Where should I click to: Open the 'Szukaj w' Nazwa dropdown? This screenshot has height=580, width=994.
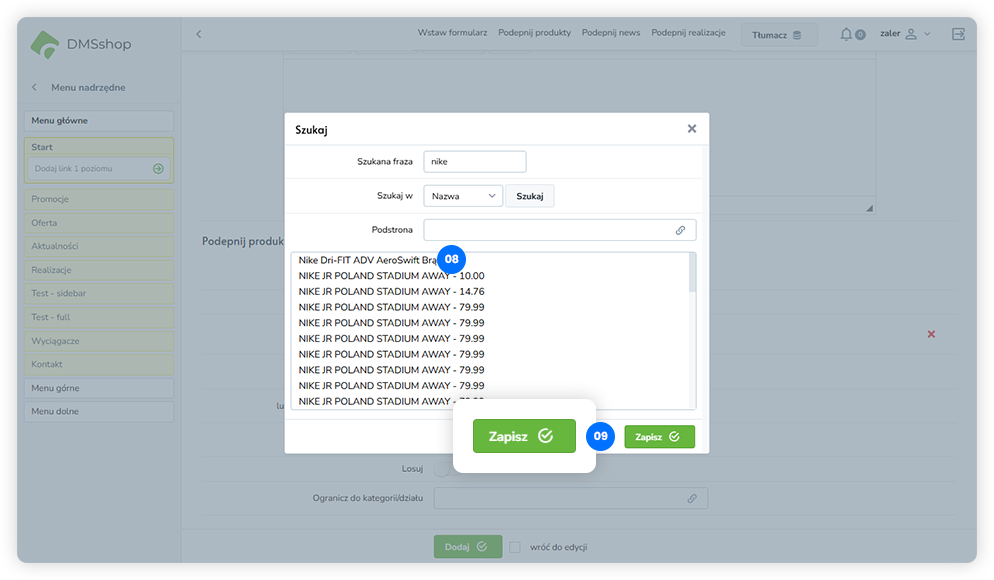[463, 196]
